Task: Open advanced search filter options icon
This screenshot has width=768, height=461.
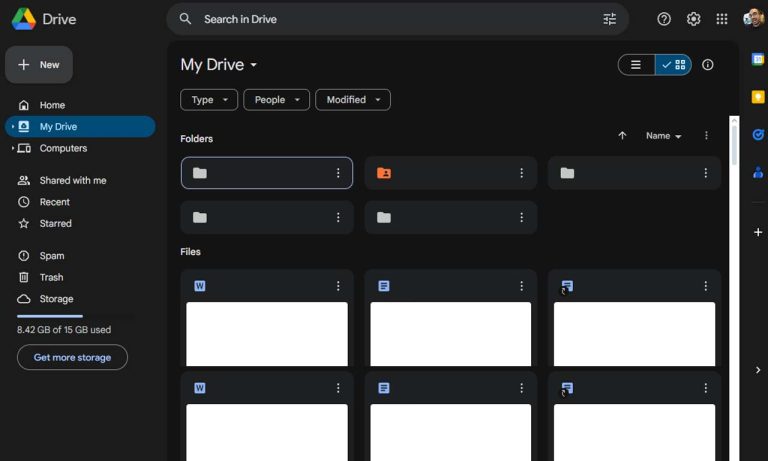Action: click(x=609, y=19)
